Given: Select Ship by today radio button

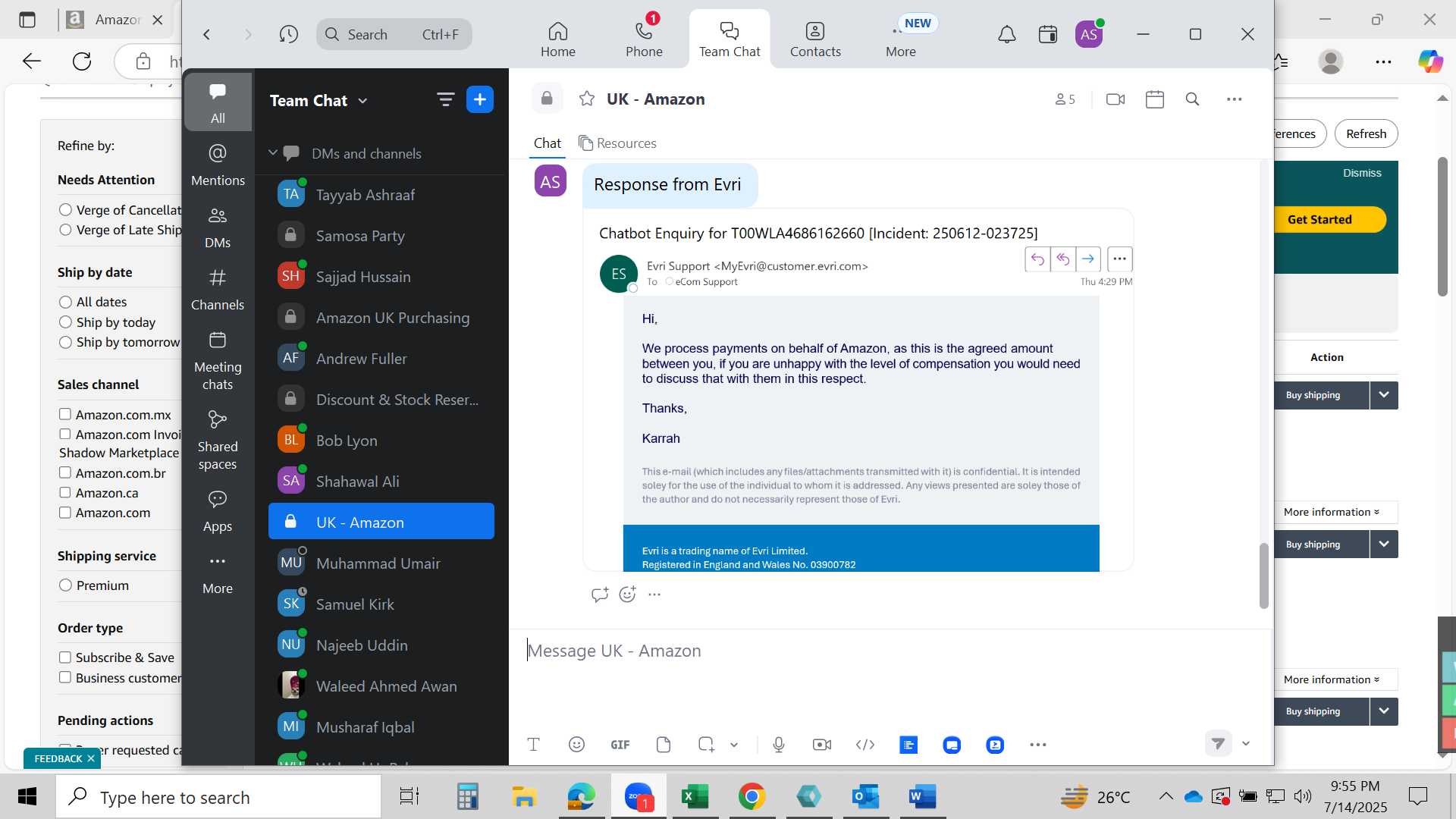Looking at the screenshot, I should point(65,322).
